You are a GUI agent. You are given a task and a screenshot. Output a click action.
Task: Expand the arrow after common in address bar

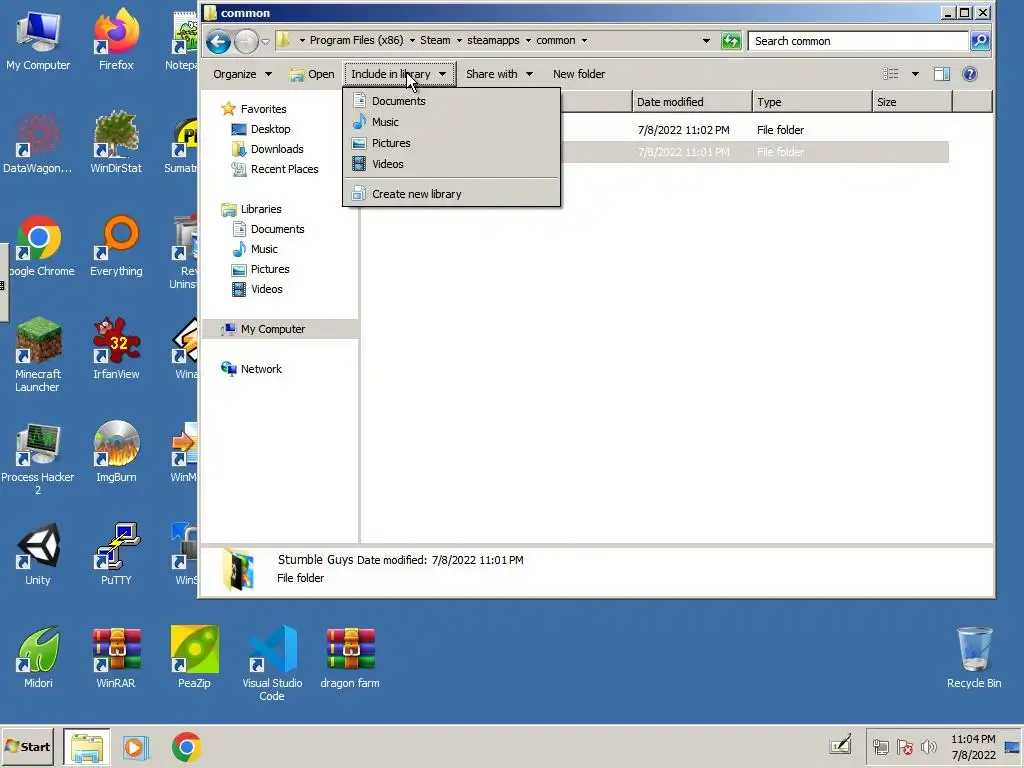pos(584,40)
